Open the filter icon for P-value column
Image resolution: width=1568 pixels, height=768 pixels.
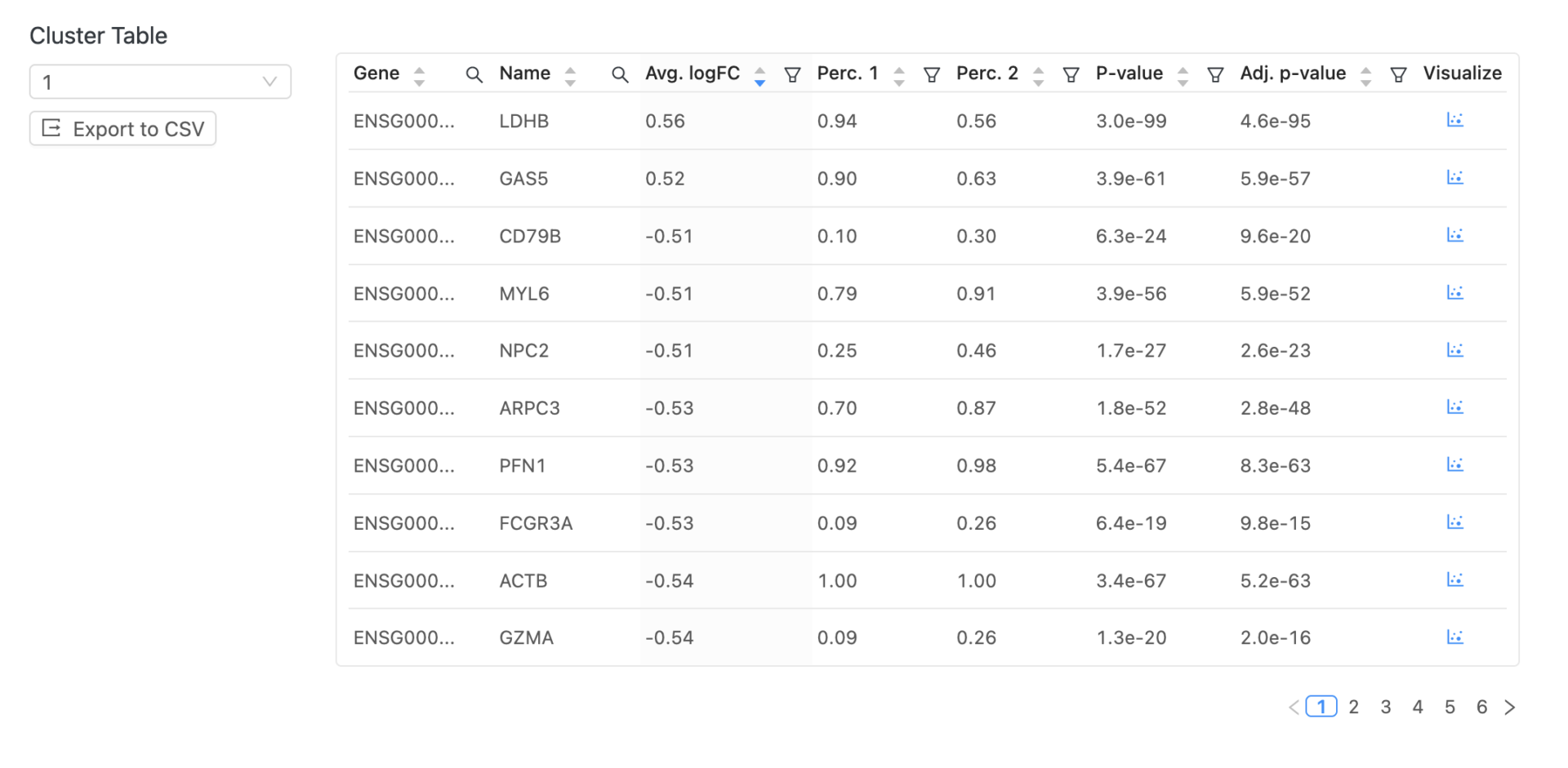[1214, 75]
